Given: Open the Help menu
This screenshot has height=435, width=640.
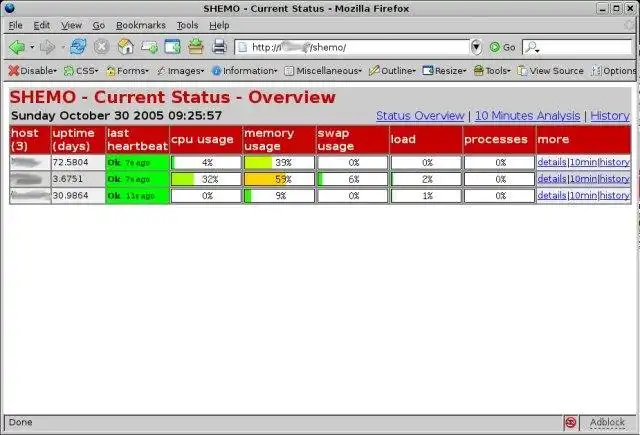Looking at the screenshot, I should 219,25.
